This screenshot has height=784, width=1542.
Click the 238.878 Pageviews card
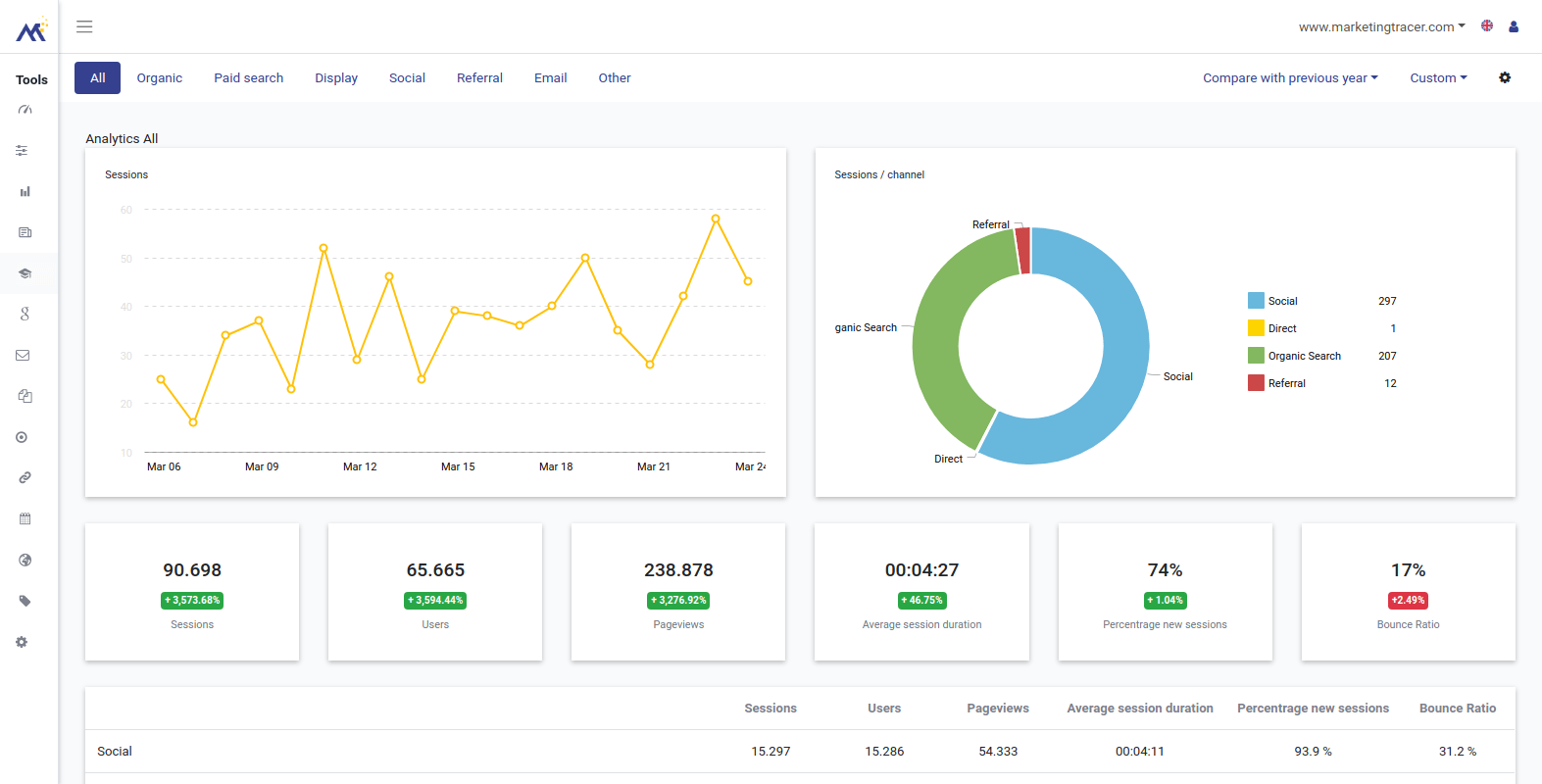[x=678, y=592]
